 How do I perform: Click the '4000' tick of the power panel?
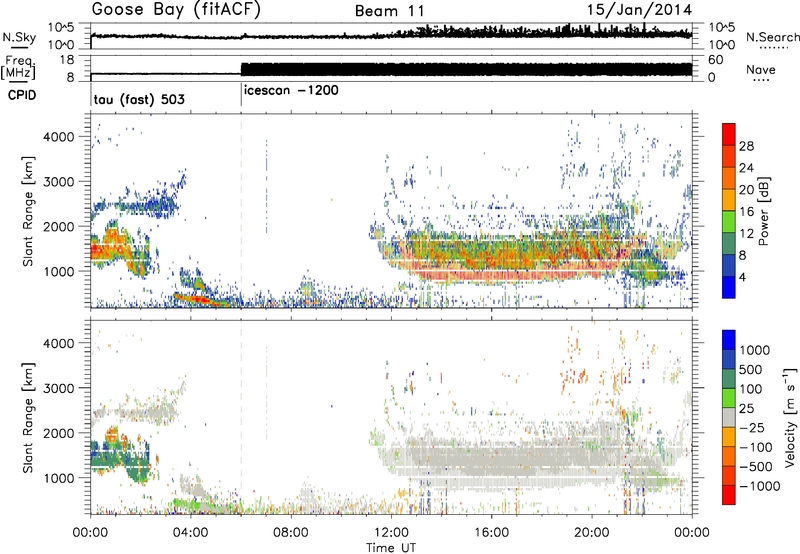pyautogui.click(x=58, y=137)
